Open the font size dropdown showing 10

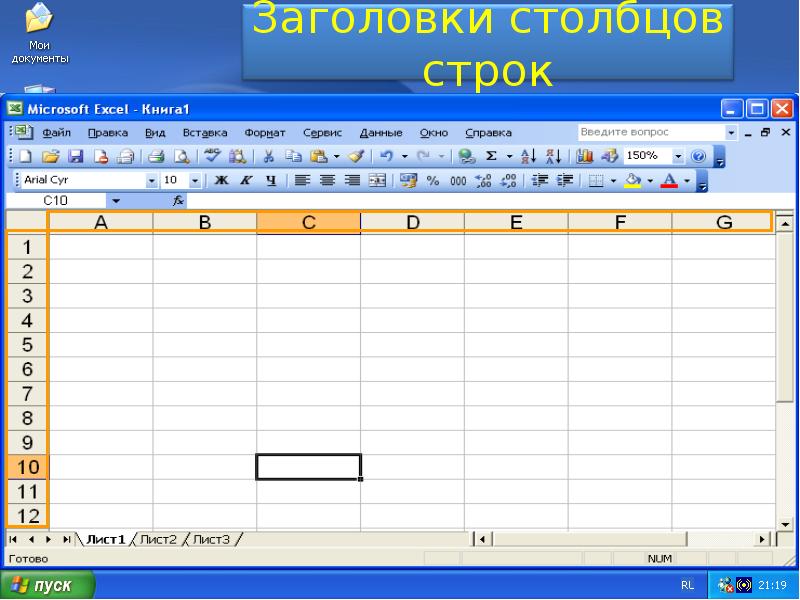click(195, 181)
